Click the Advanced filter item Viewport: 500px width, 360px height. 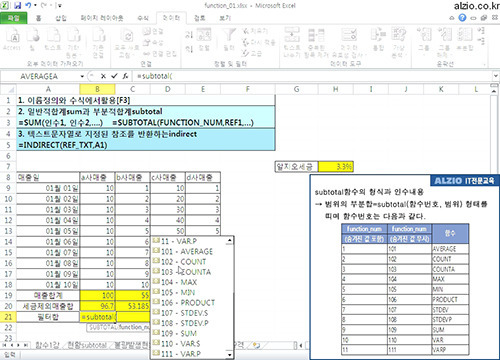(x=252, y=53)
